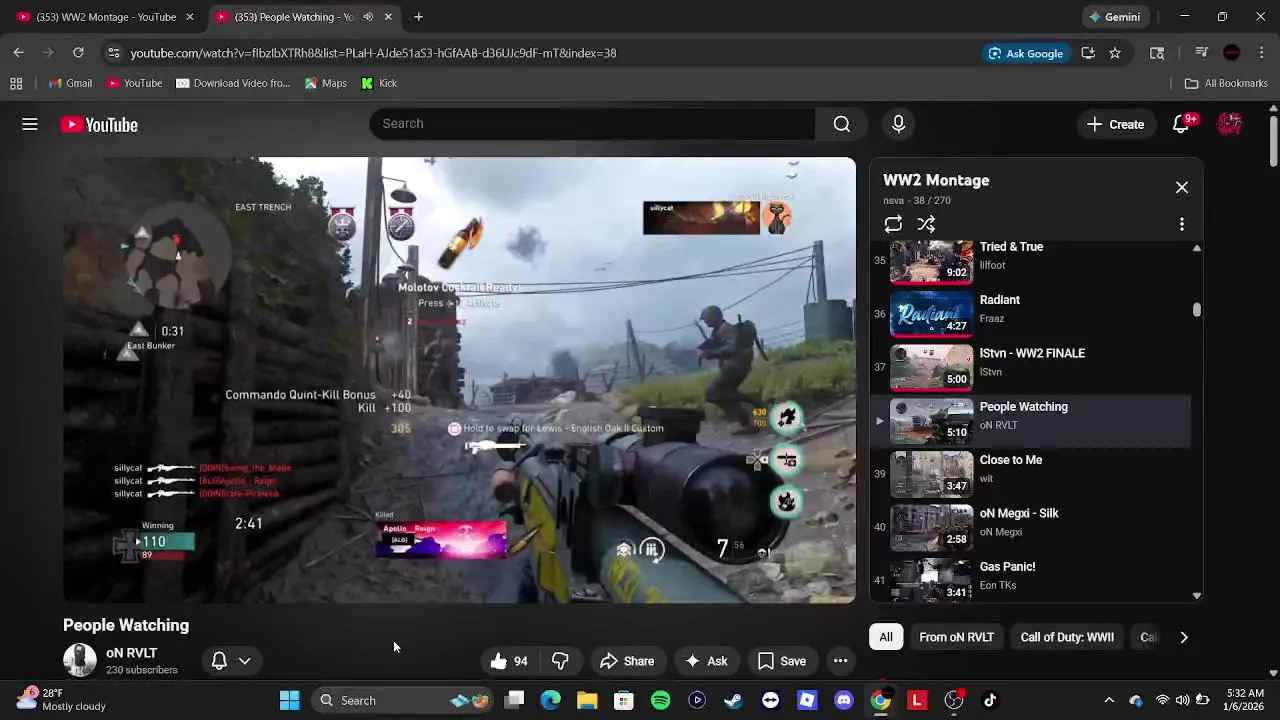Image resolution: width=1280 pixels, height=720 pixels.
Task: Go to the YouTube home logo
Action: [99, 125]
